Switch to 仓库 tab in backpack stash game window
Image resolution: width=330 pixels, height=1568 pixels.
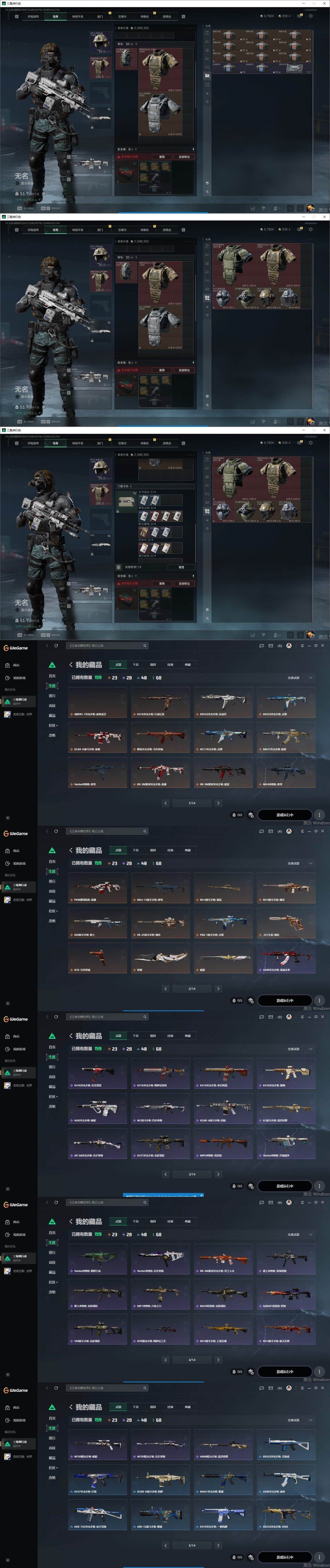click(55, 16)
